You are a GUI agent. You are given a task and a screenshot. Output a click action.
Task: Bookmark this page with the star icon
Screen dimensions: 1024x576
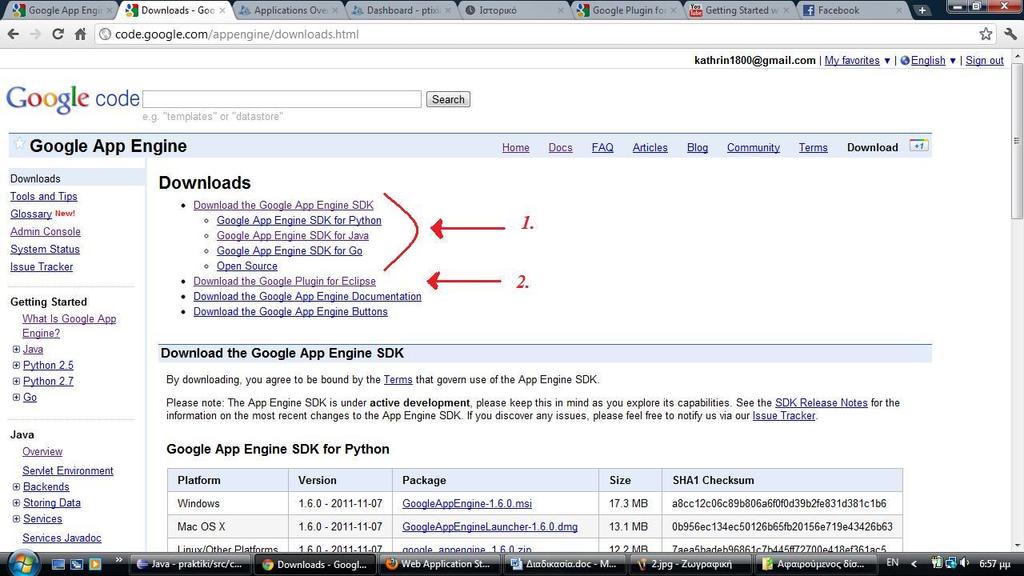[985, 34]
